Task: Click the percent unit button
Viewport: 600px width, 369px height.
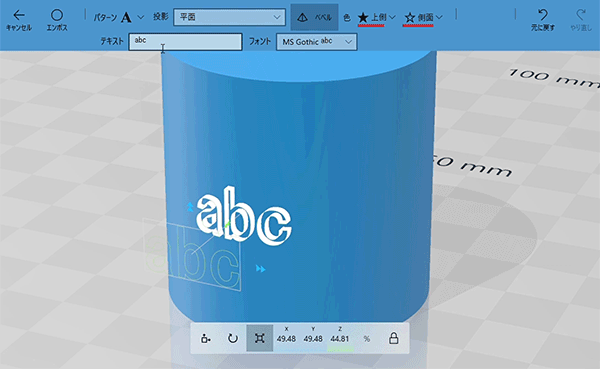Action: coord(367,339)
